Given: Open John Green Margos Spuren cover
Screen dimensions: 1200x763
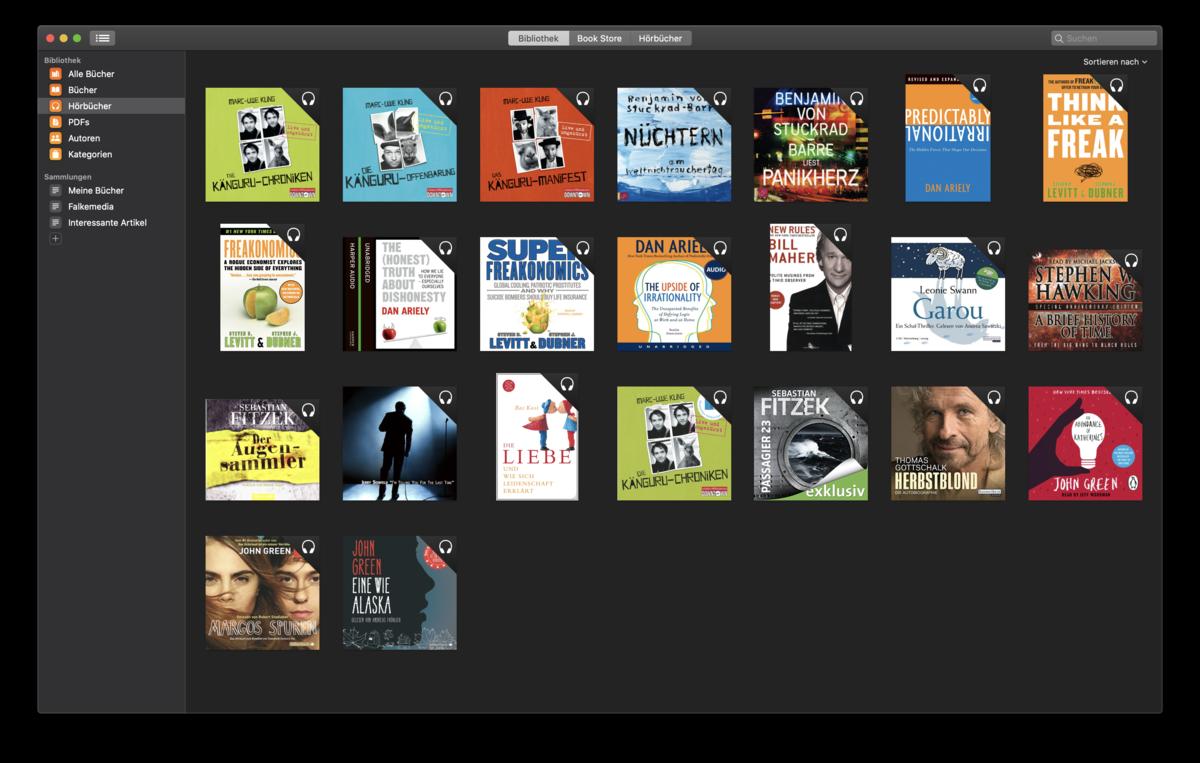Looking at the screenshot, I should [263, 592].
